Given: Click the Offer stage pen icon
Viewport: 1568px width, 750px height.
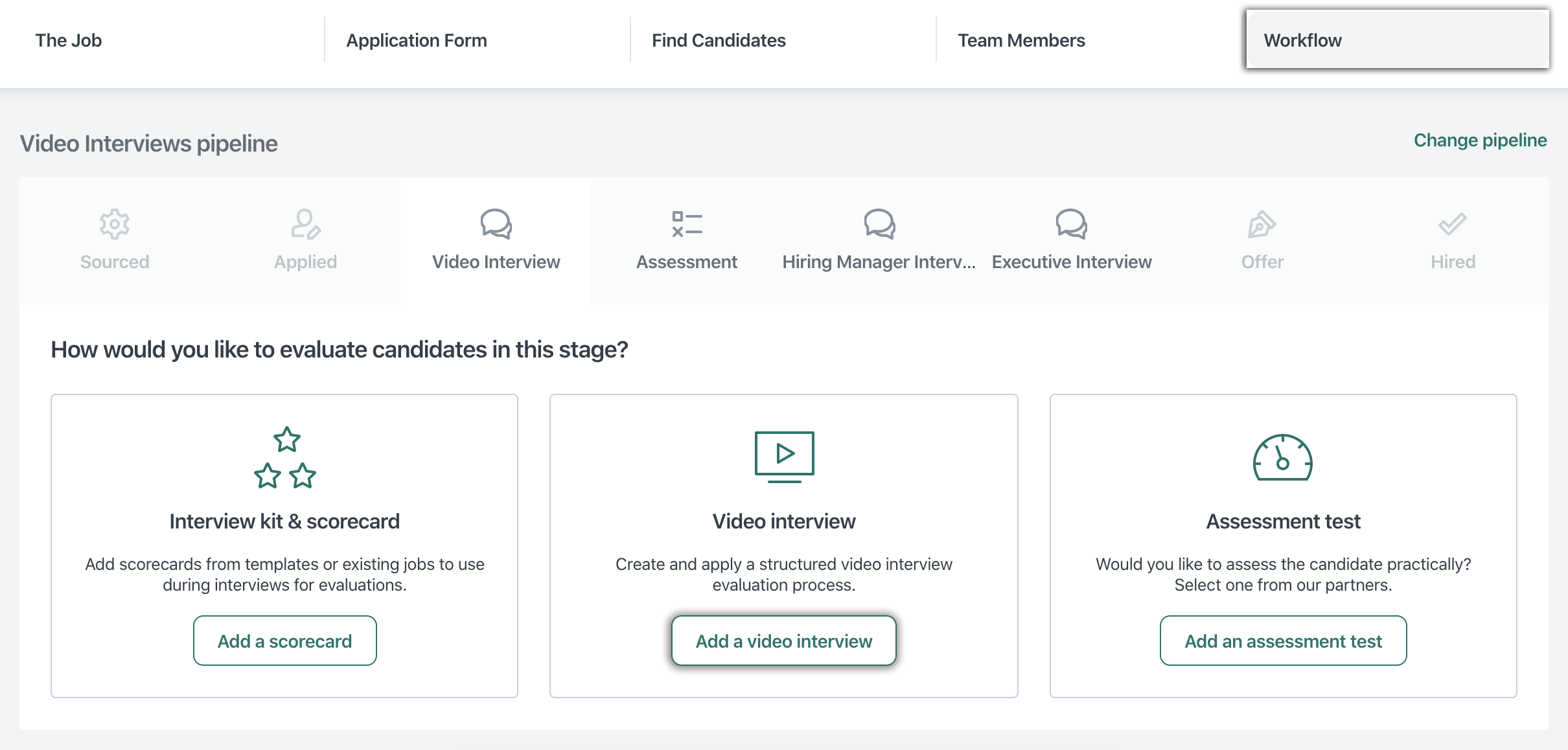Looking at the screenshot, I should tap(1262, 224).
